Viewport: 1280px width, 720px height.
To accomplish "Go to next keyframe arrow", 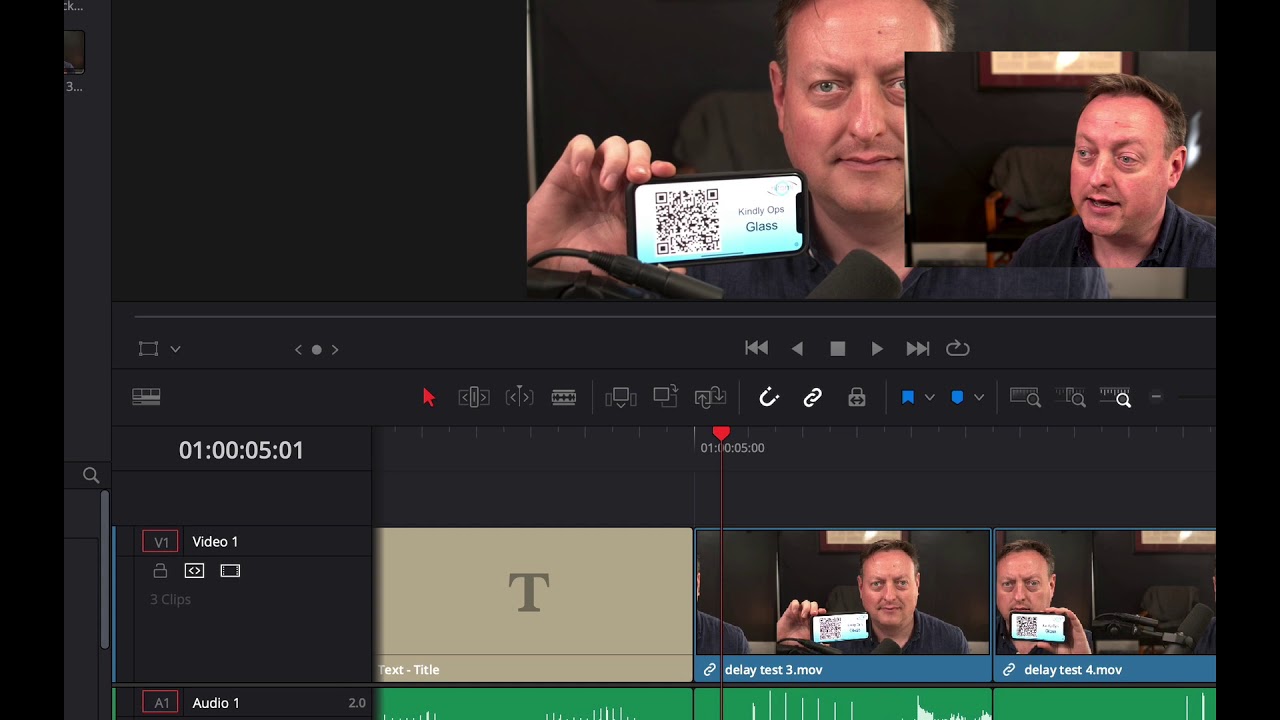I will (335, 349).
